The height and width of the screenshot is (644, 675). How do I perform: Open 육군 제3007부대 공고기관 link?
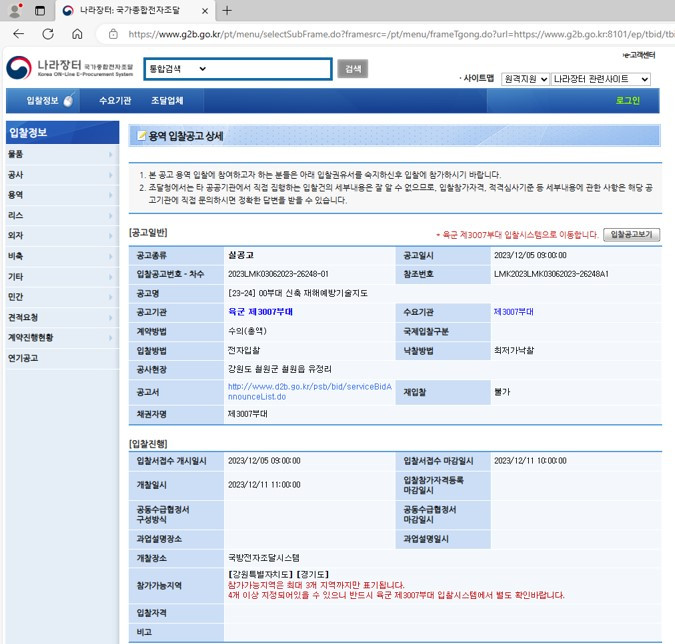click(260, 312)
